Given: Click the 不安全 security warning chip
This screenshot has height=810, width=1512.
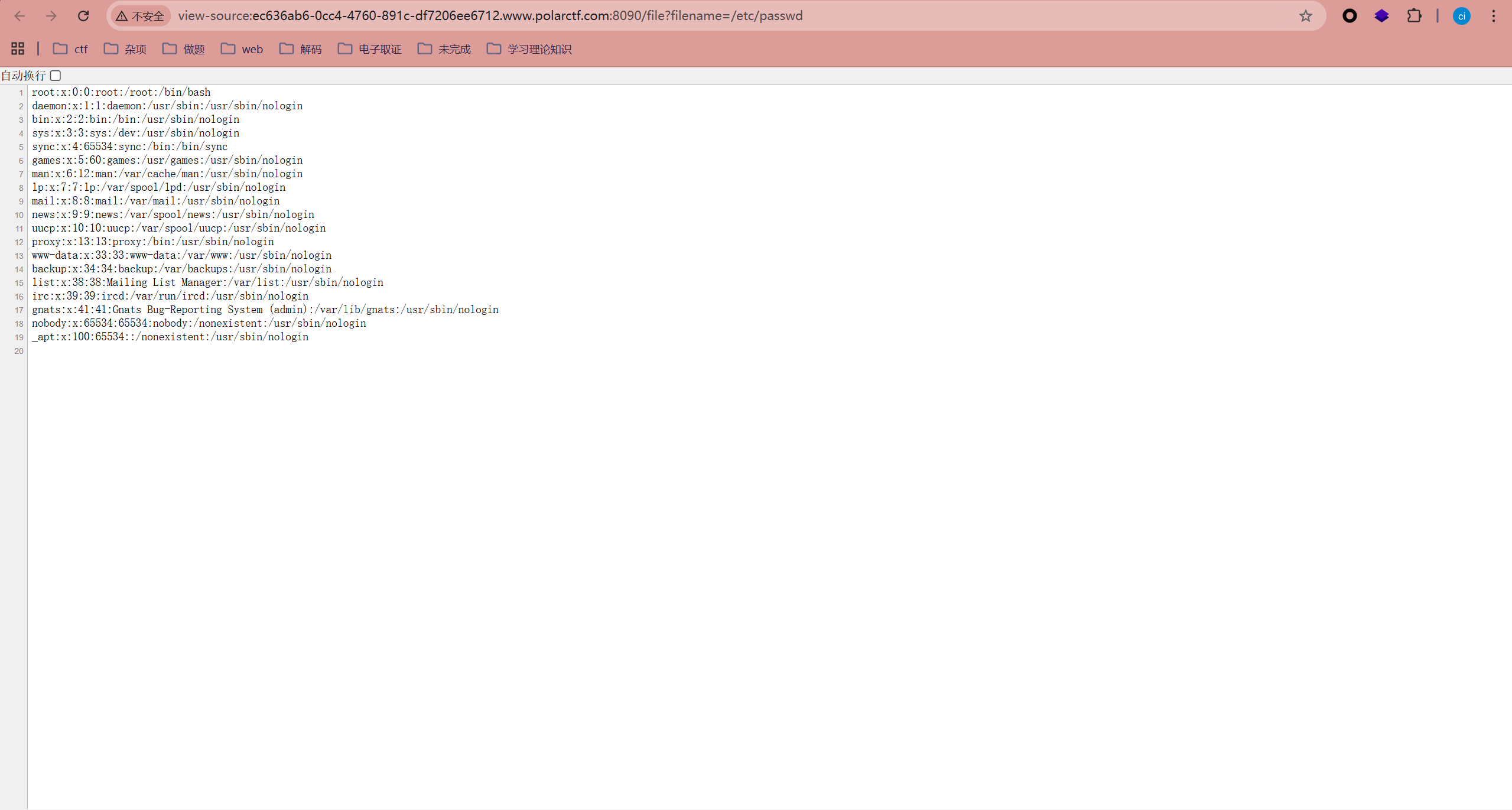Looking at the screenshot, I should (141, 16).
